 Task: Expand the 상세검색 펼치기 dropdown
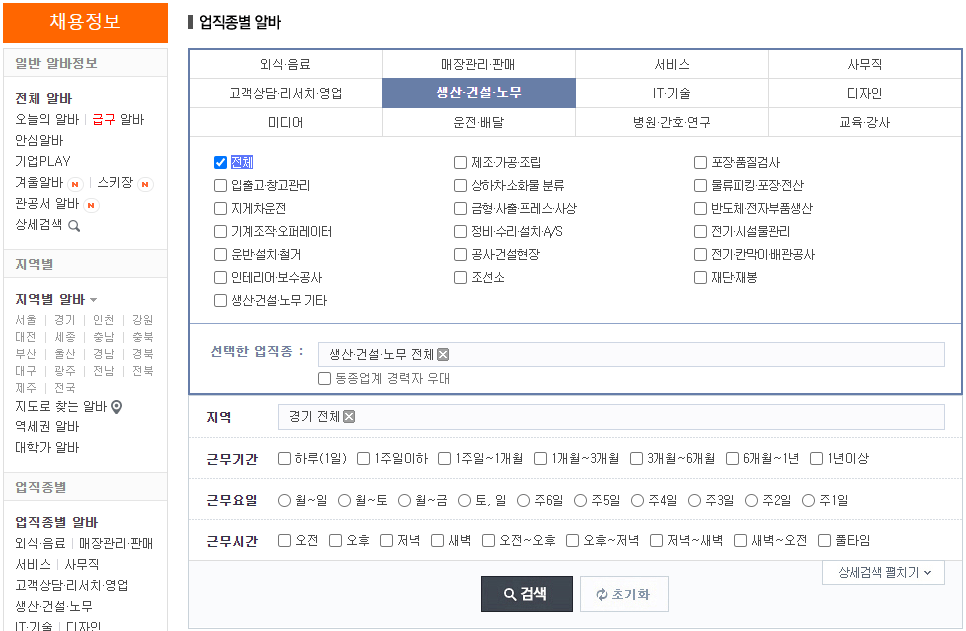(x=883, y=572)
